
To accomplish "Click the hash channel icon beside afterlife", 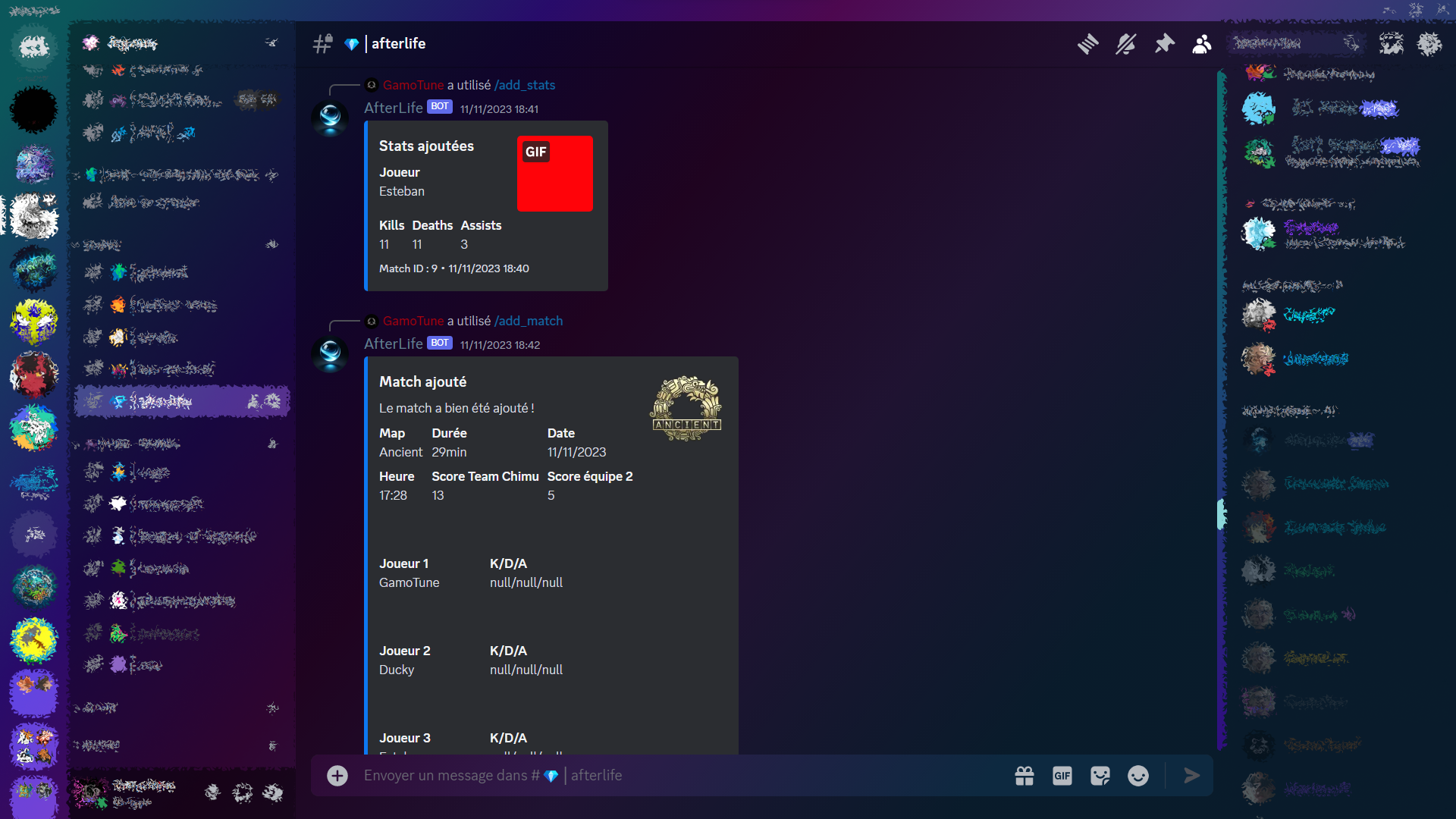I will (x=322, y=44).
